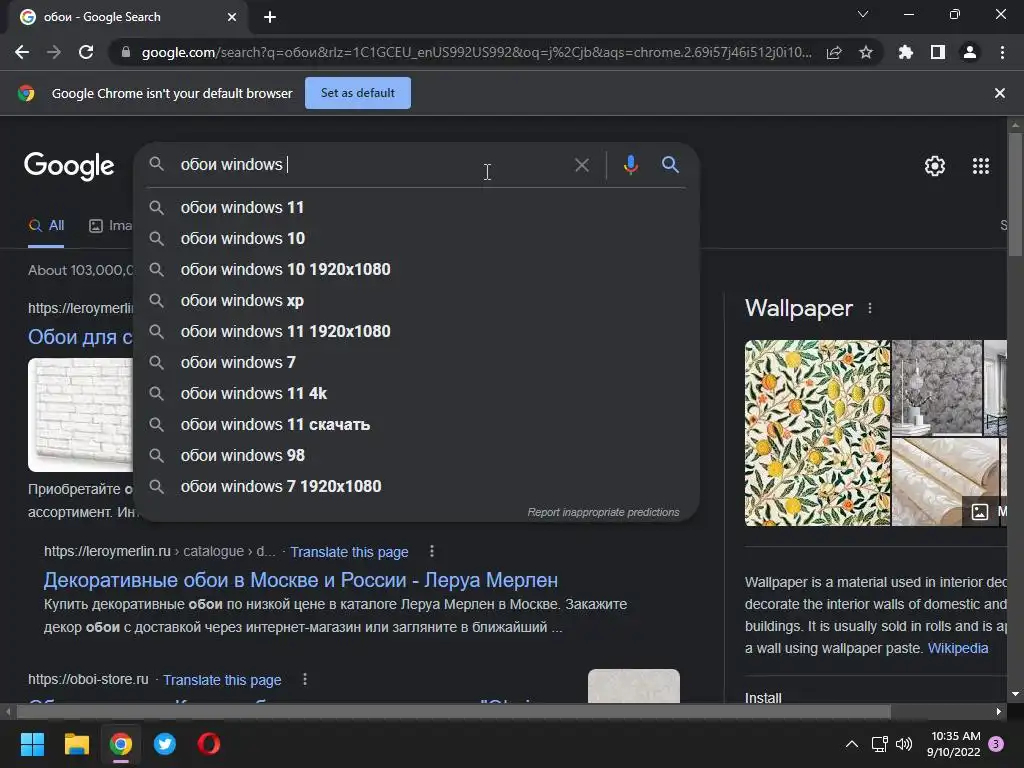
Task: Bookmark this tab with the star
Action: tap(866, 52)
